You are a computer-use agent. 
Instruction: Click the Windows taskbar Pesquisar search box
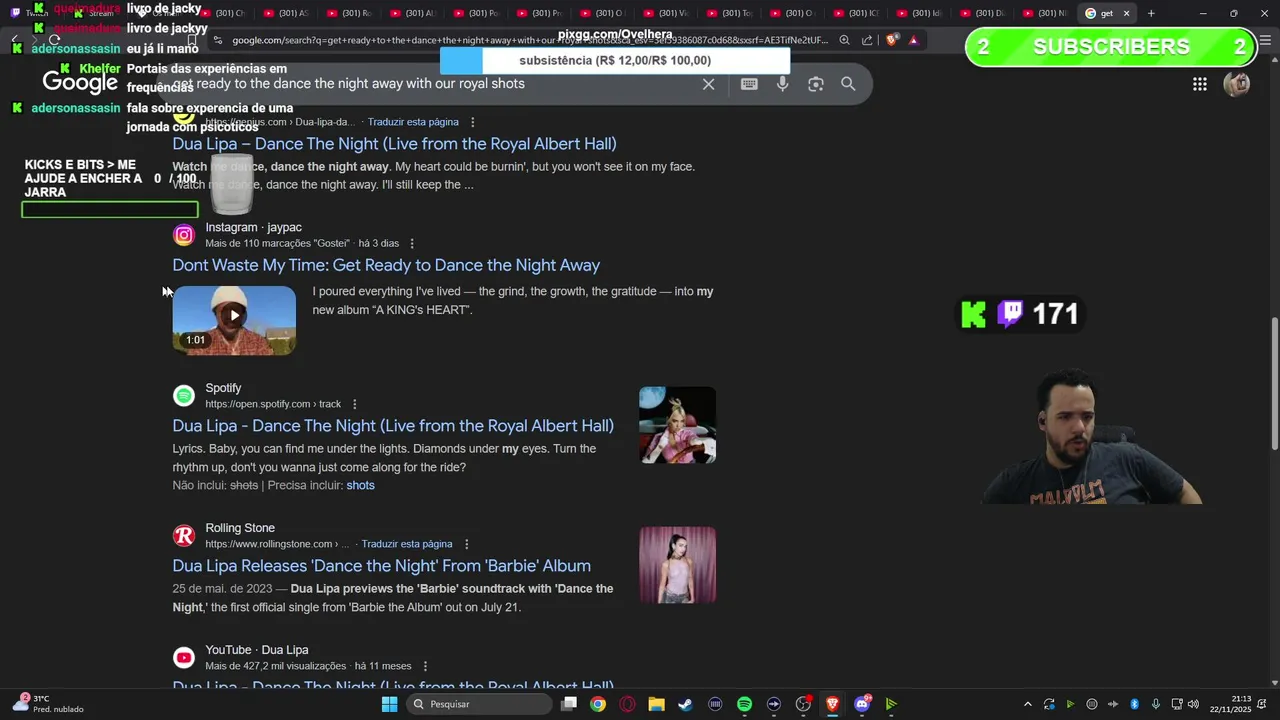coord(479,704)
